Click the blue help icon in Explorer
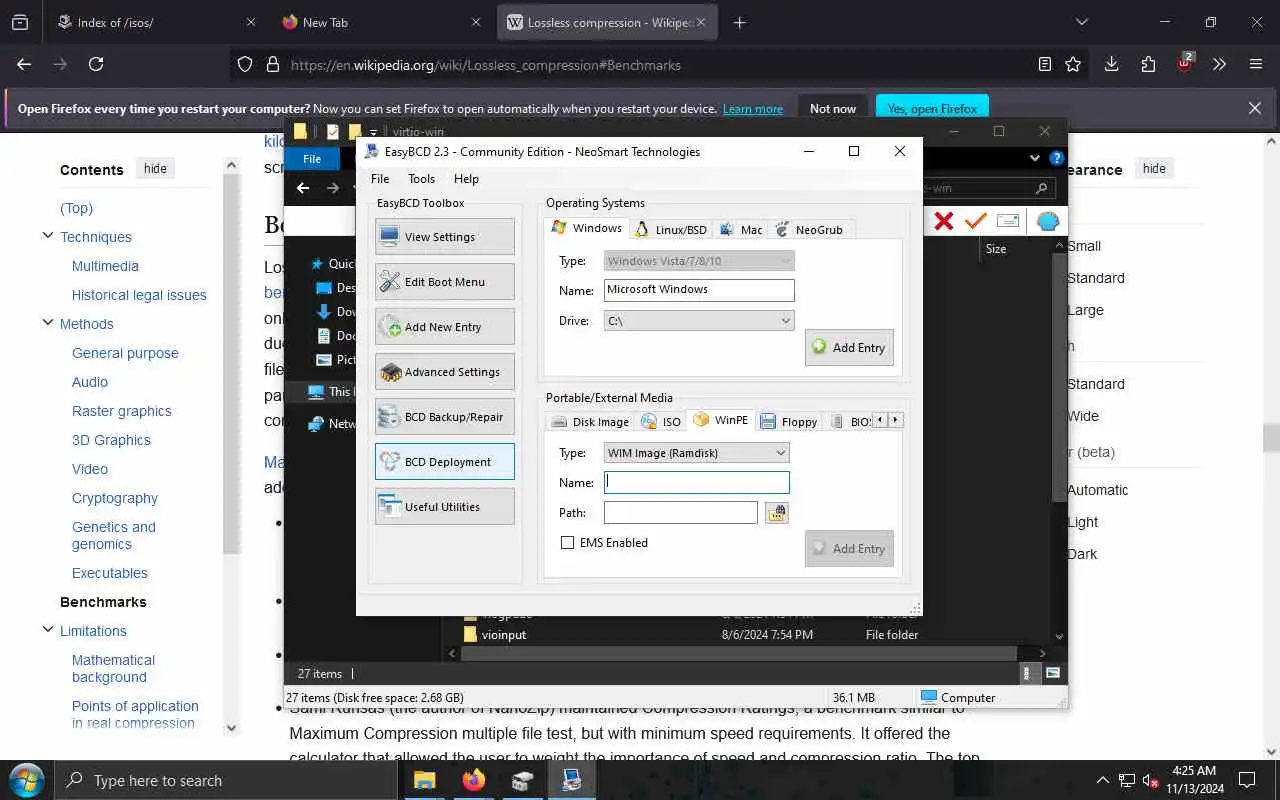The image size is (1280, 800). point(1056,158)
